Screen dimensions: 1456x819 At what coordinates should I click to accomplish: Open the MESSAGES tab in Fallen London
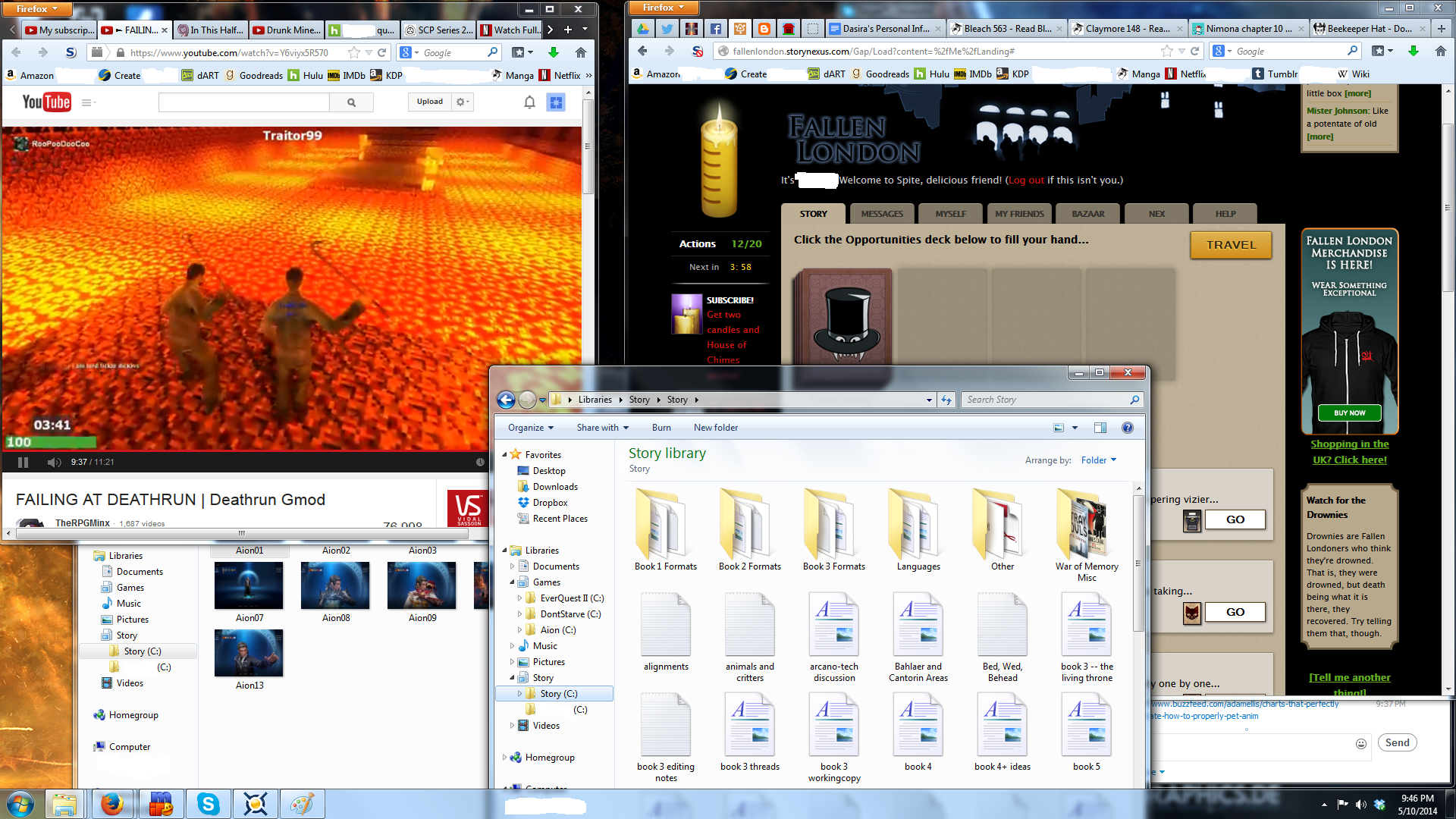coord(882,214)
